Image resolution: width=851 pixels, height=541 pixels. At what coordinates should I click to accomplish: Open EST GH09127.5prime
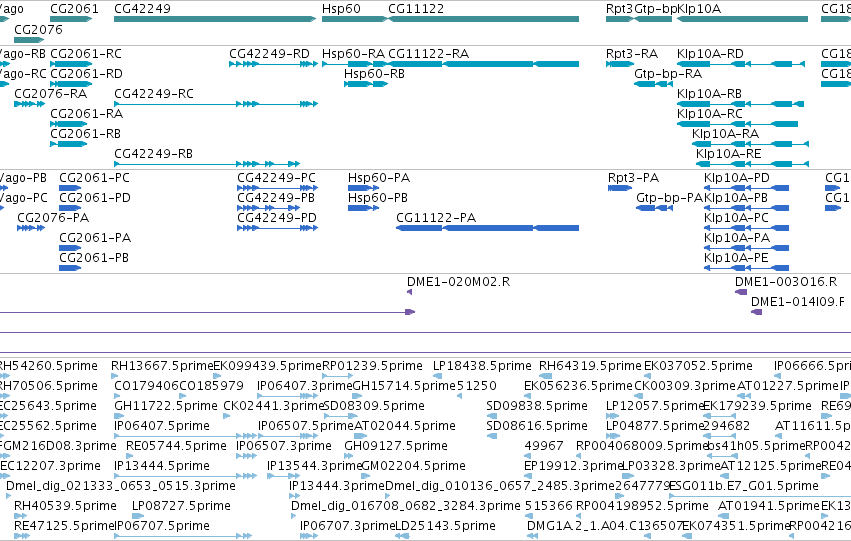tap(349, 456)
